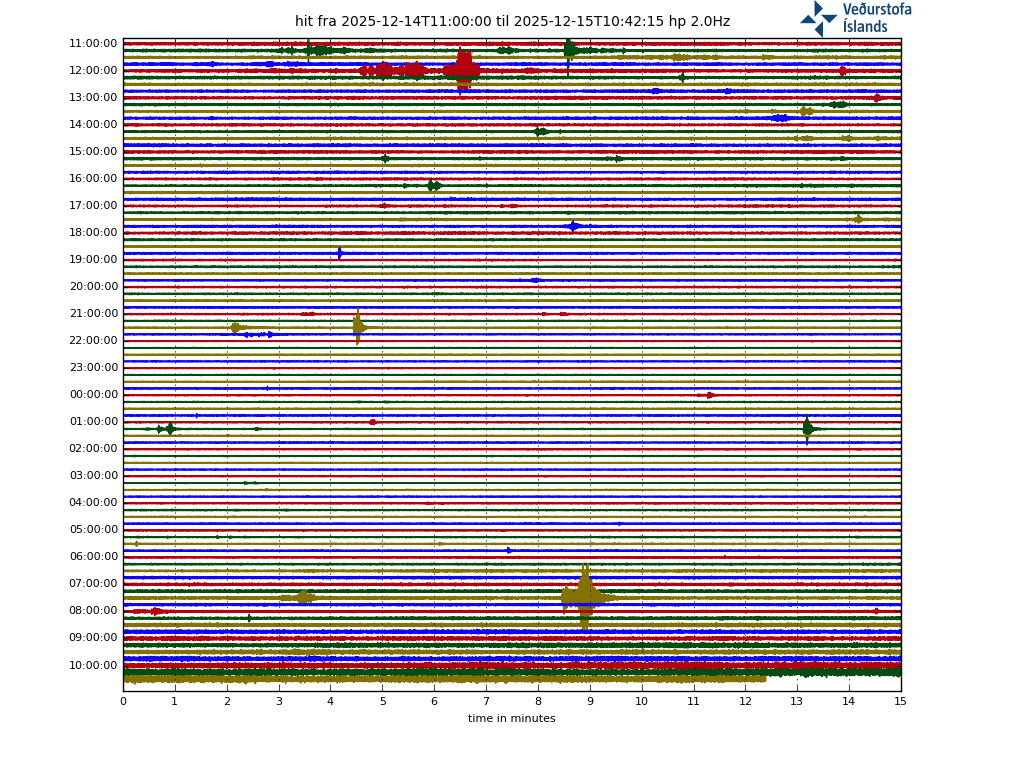Click the 8 tick on minutes axis
The height and width of the screenshot is (768, 1024).
click(x=538, y=702)
